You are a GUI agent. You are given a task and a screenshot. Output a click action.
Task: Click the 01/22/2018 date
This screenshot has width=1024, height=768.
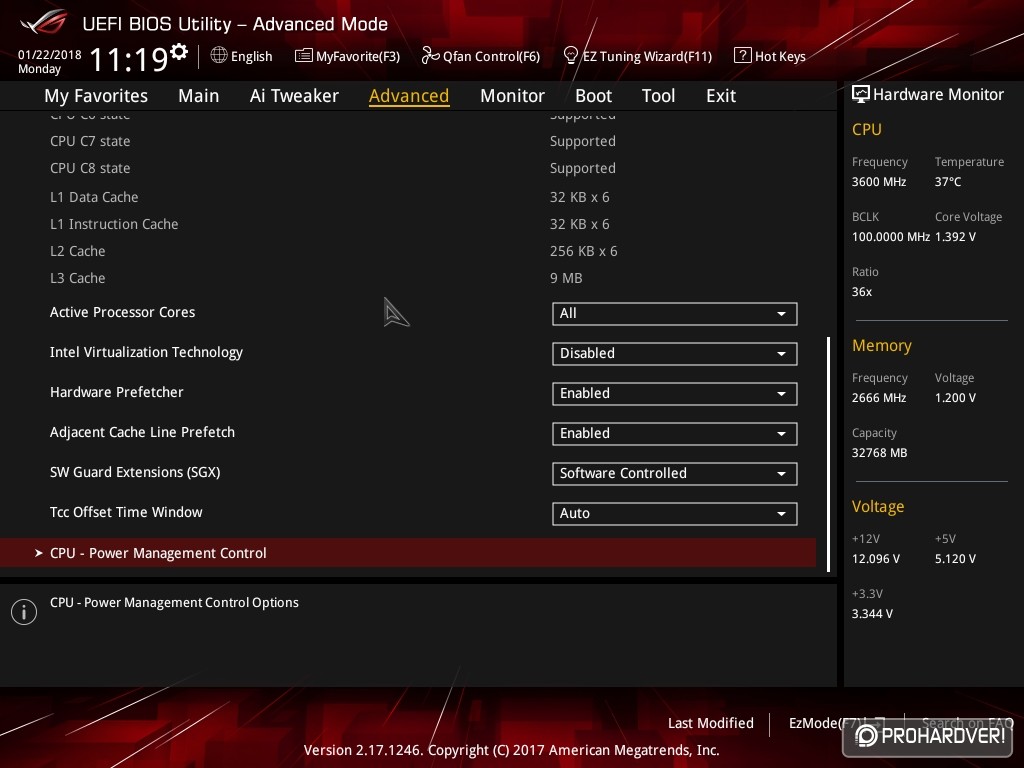[50, 55]
